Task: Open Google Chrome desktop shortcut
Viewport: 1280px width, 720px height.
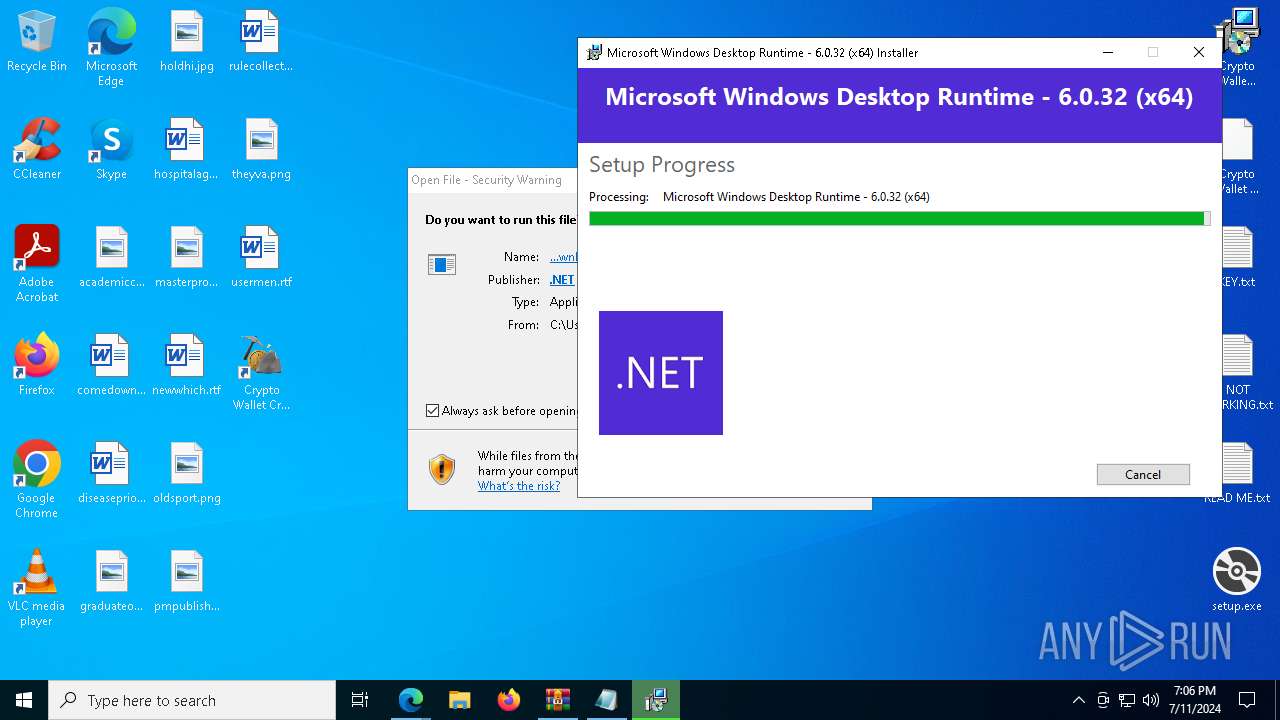Action: [37, 480]
